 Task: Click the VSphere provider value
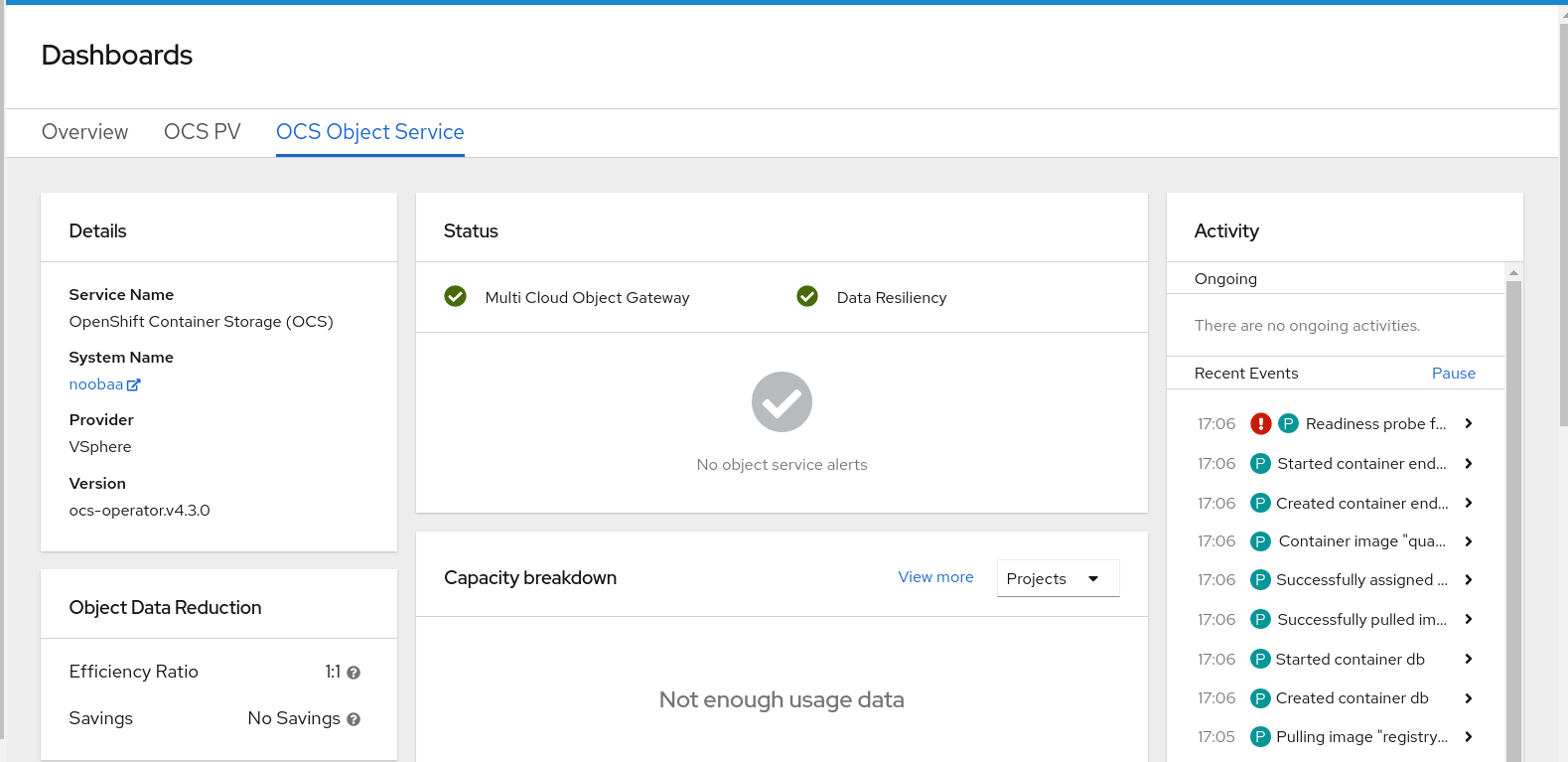100,447
